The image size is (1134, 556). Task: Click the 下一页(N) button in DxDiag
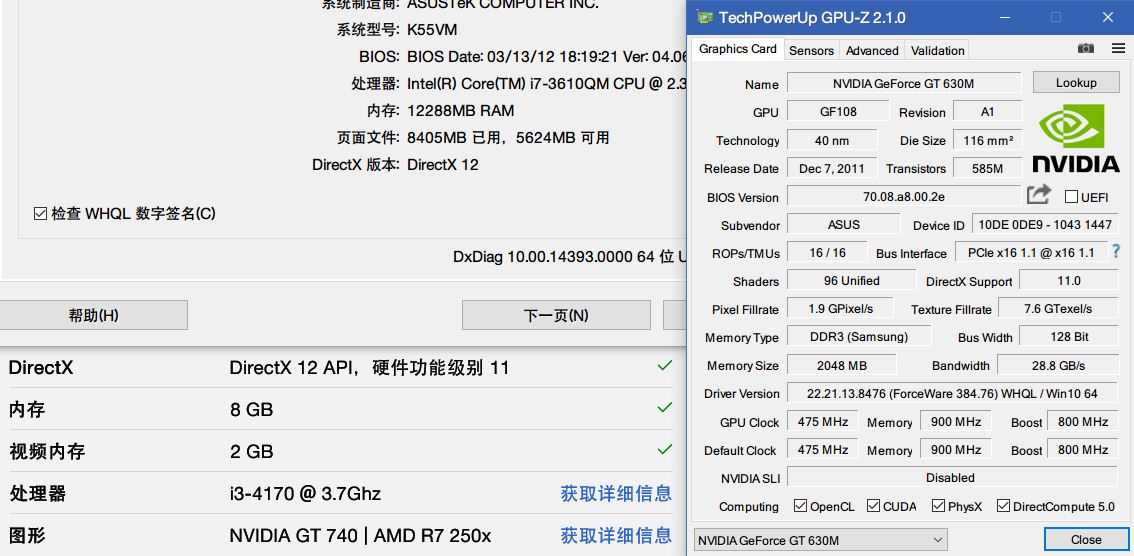[556, 315]
